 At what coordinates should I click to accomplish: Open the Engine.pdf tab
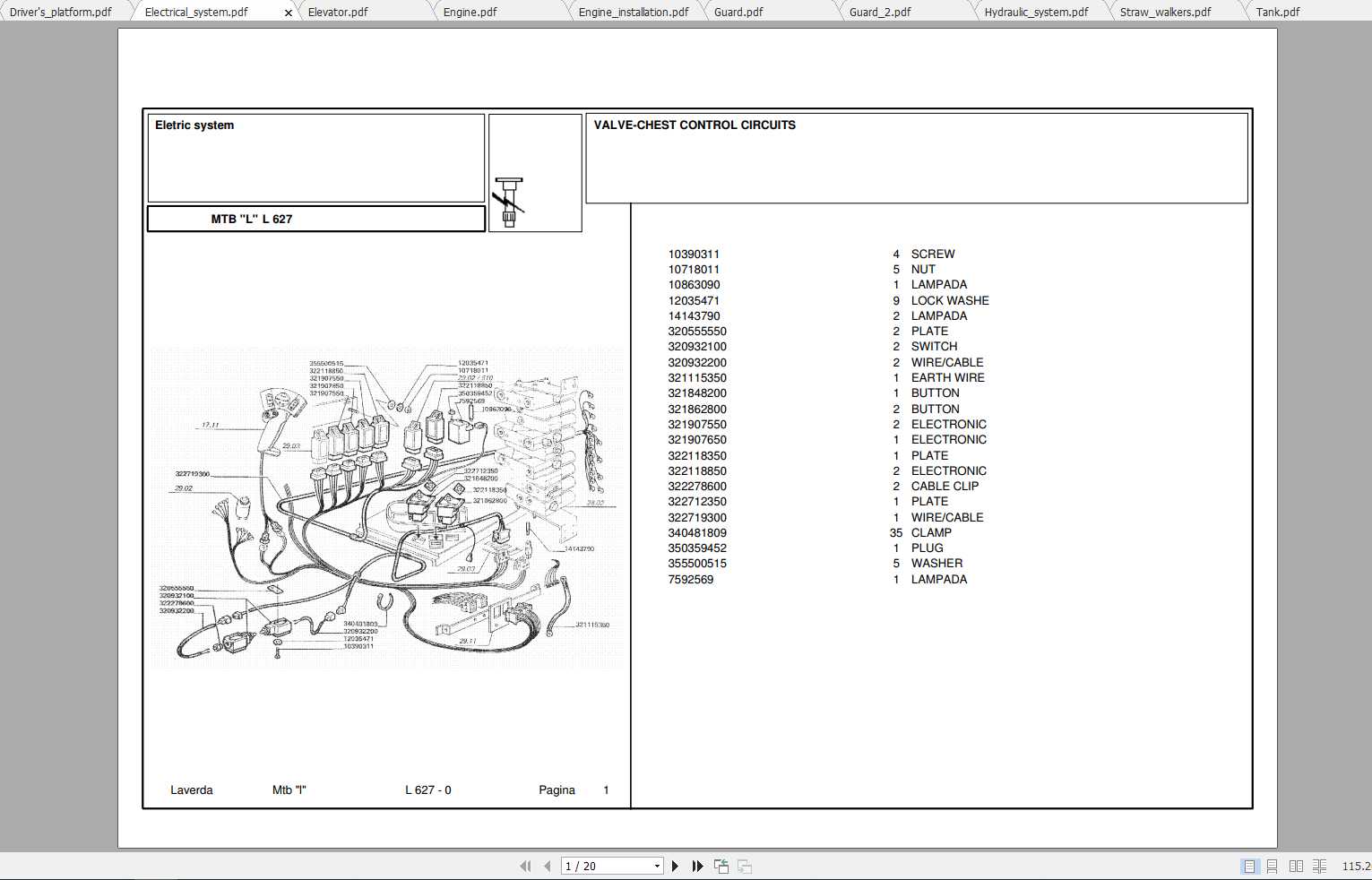(x=467, y=12)
